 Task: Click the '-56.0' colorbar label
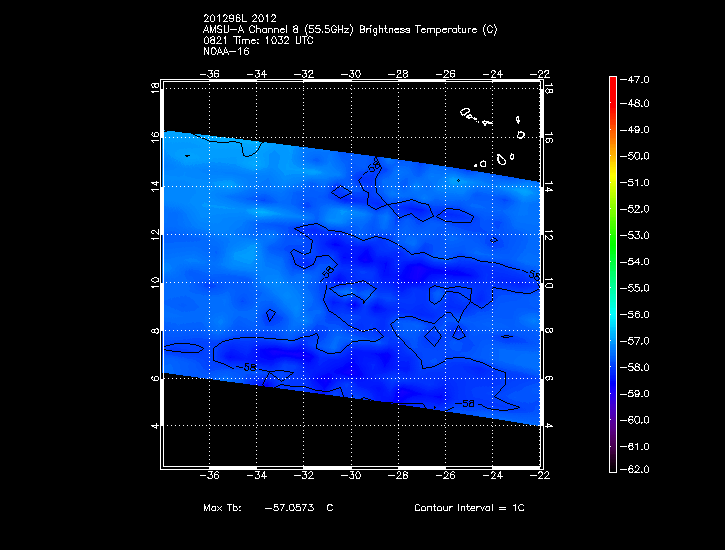pos(634,315)
